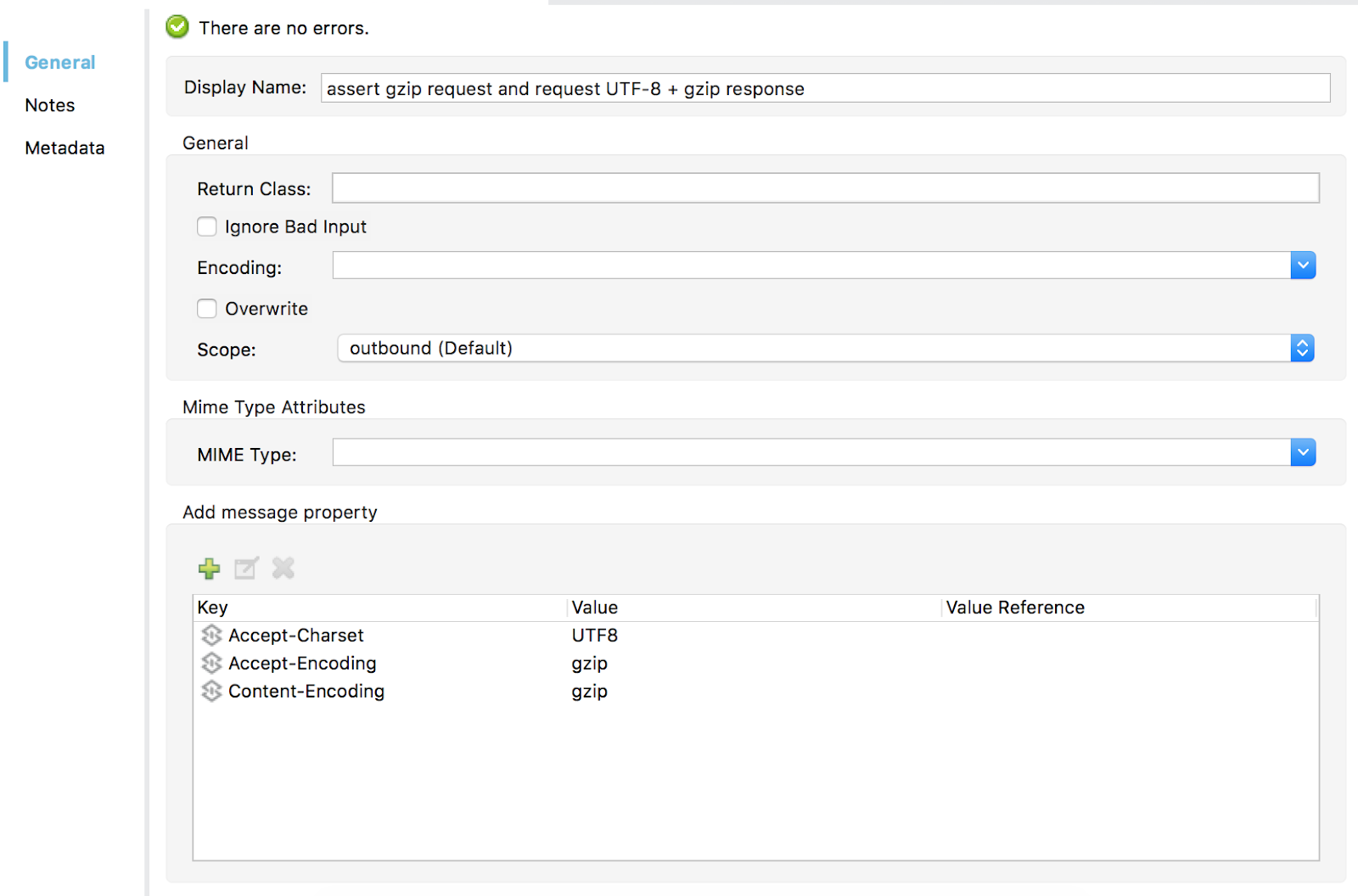Open the Encoding dropdown arrow
The width and height of the screenshot is (1358, 896).
[x=1303, y=266]
